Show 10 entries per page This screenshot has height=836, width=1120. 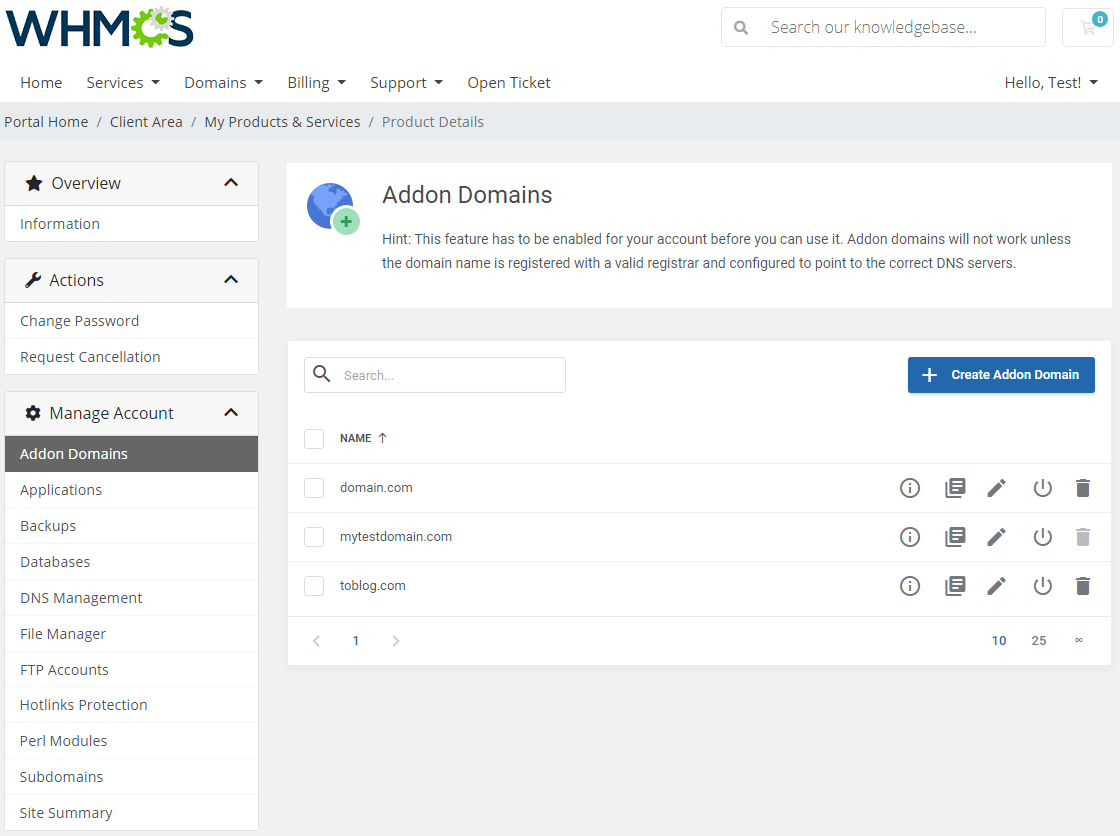[x=999, y=641]
